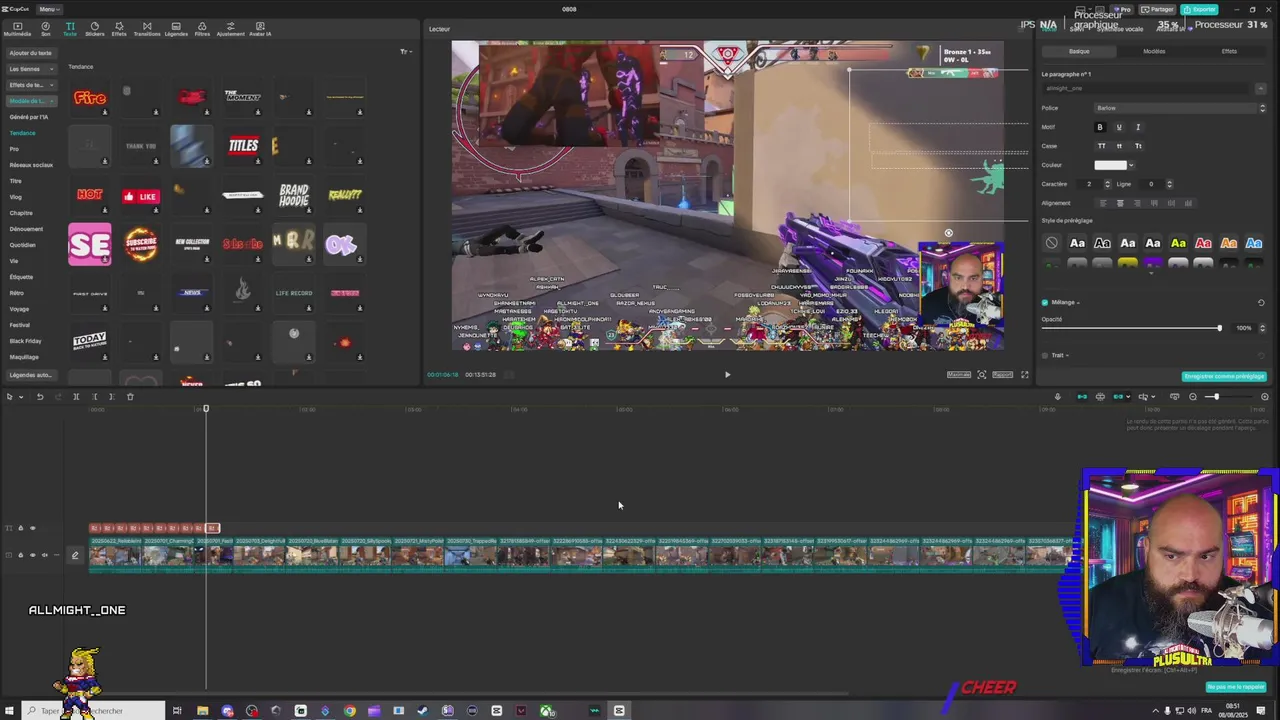Play the video preview
The height and width of the screenshot is (720, 1280).
click(727, 375)
